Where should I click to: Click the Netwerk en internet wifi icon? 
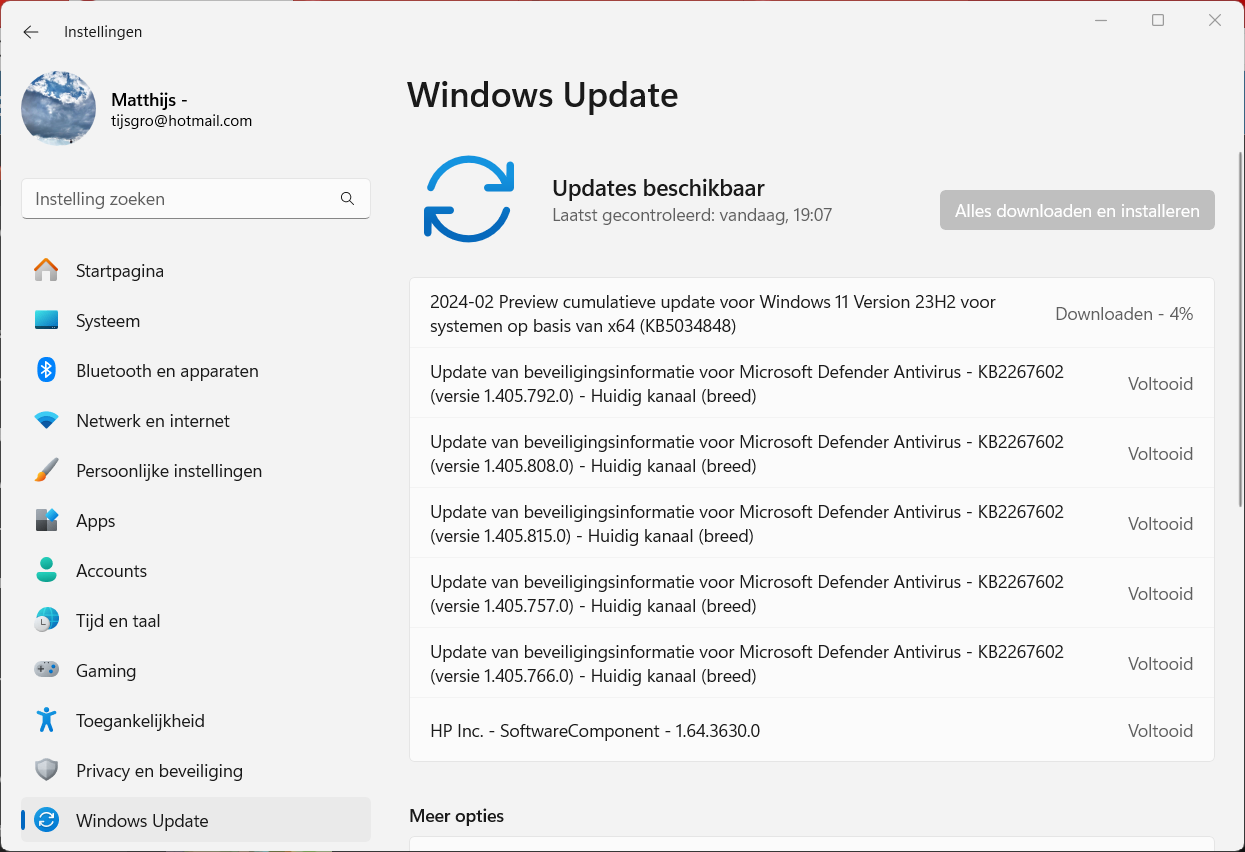pyautogui.click(x=46, y=421)
